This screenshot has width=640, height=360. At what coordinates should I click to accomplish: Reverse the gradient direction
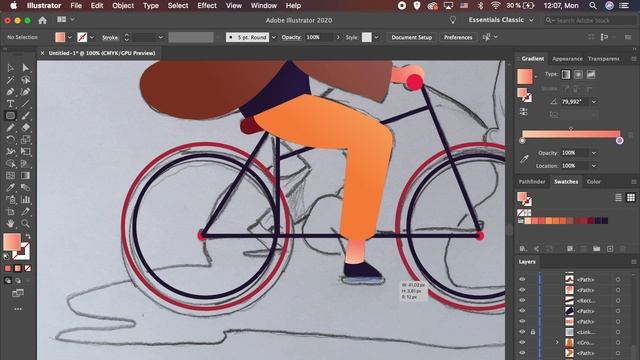(x=524, y=111)
